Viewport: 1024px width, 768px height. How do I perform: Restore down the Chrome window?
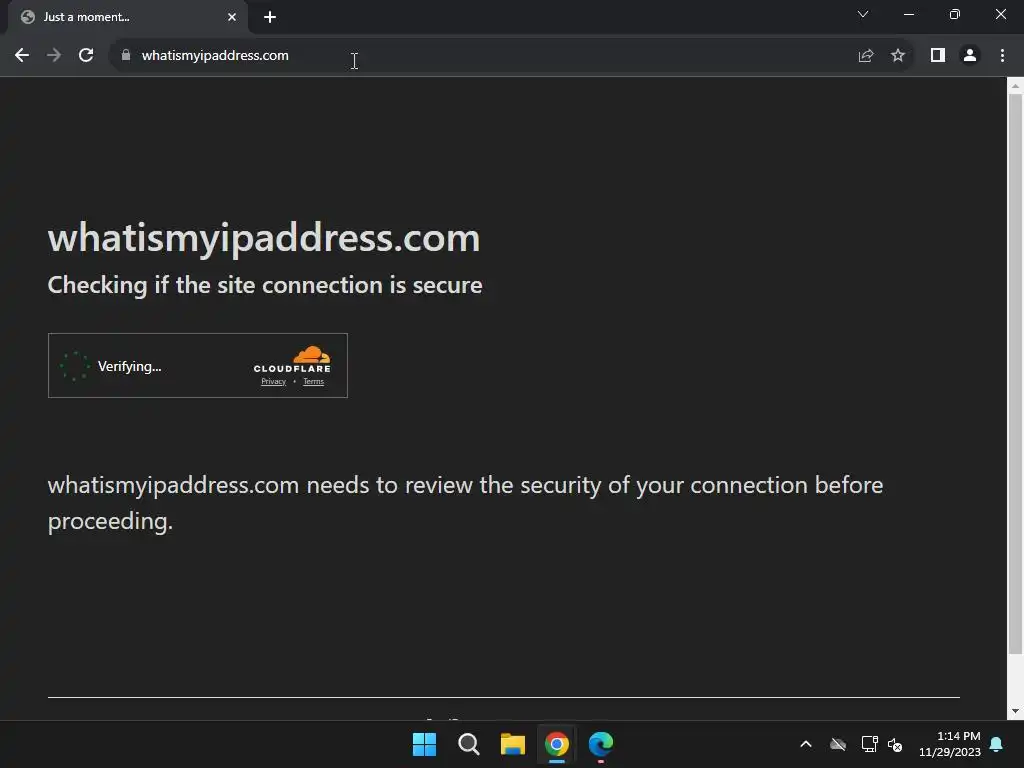pos(955,14)
